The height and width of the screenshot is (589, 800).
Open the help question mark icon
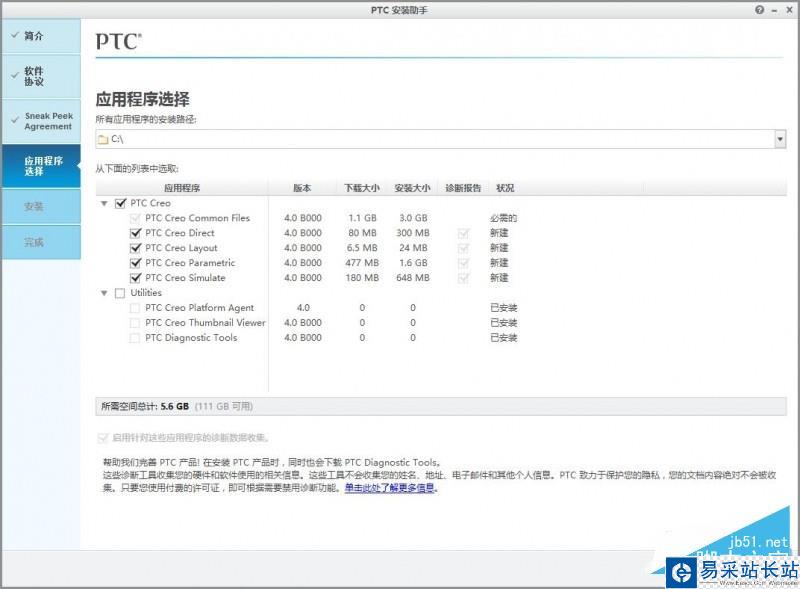760,10
